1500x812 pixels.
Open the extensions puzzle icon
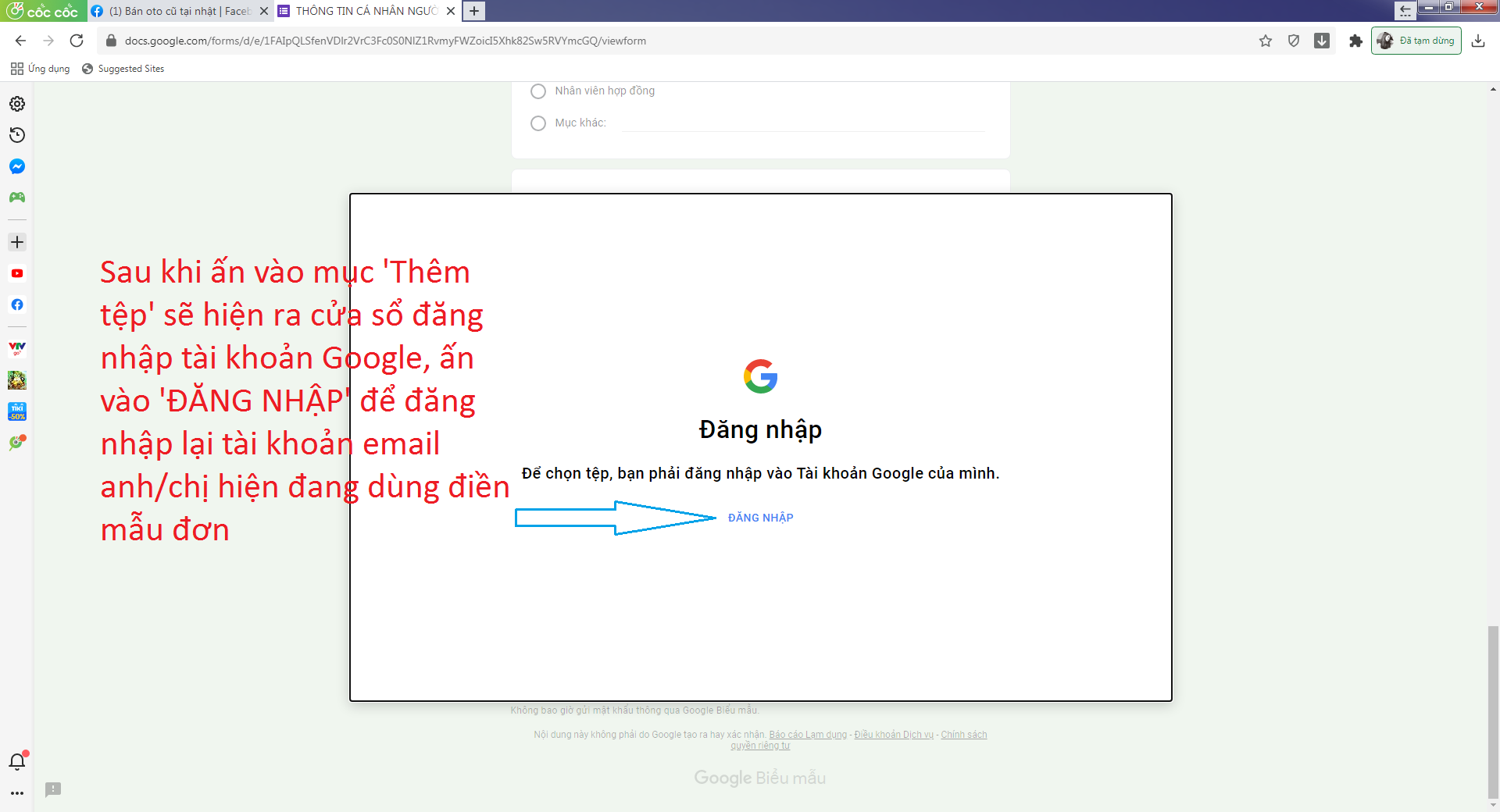[1355, 41]
